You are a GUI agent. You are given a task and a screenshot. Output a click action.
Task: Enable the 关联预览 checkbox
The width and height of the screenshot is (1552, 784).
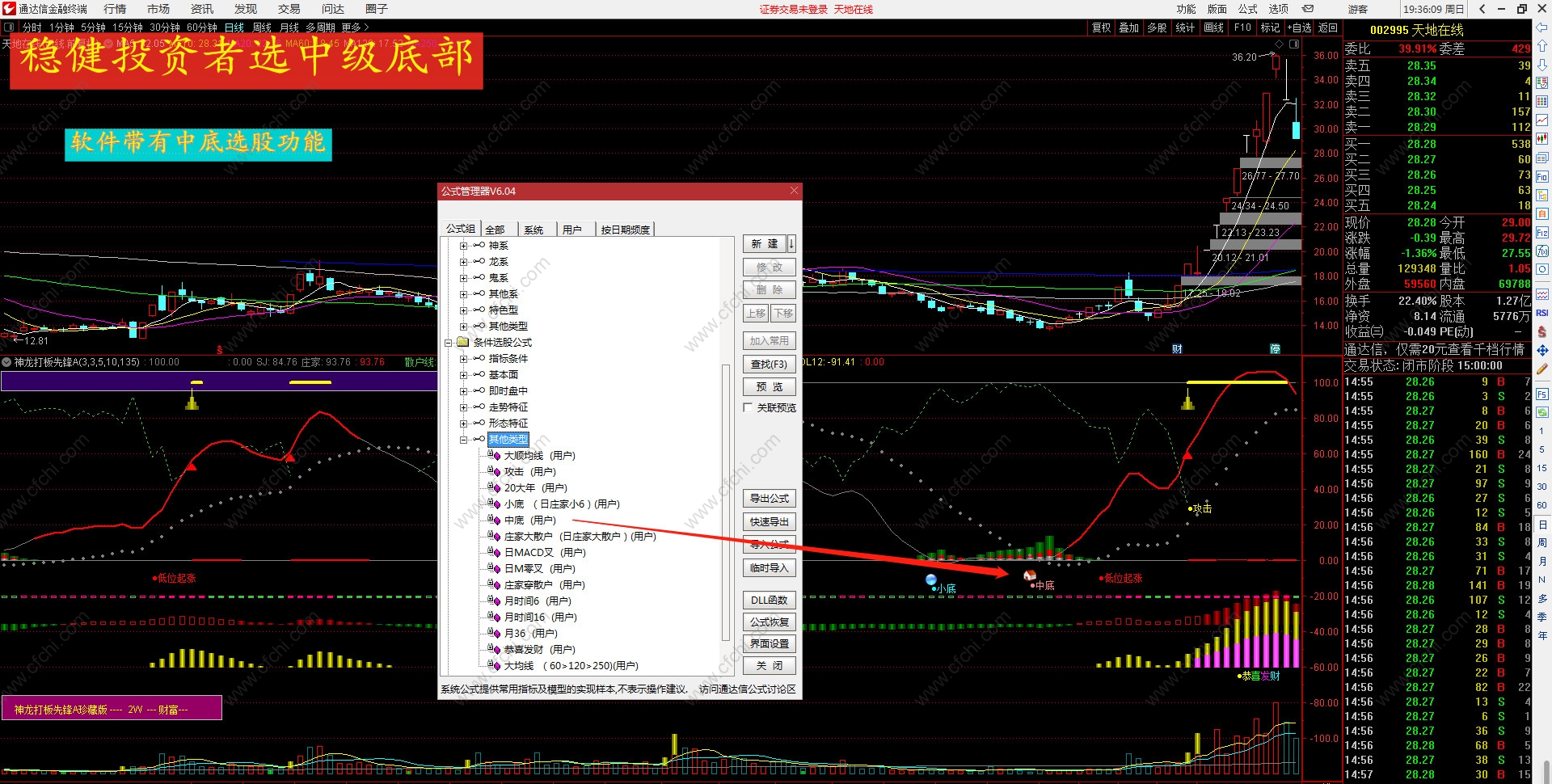(x=748, y=408)
